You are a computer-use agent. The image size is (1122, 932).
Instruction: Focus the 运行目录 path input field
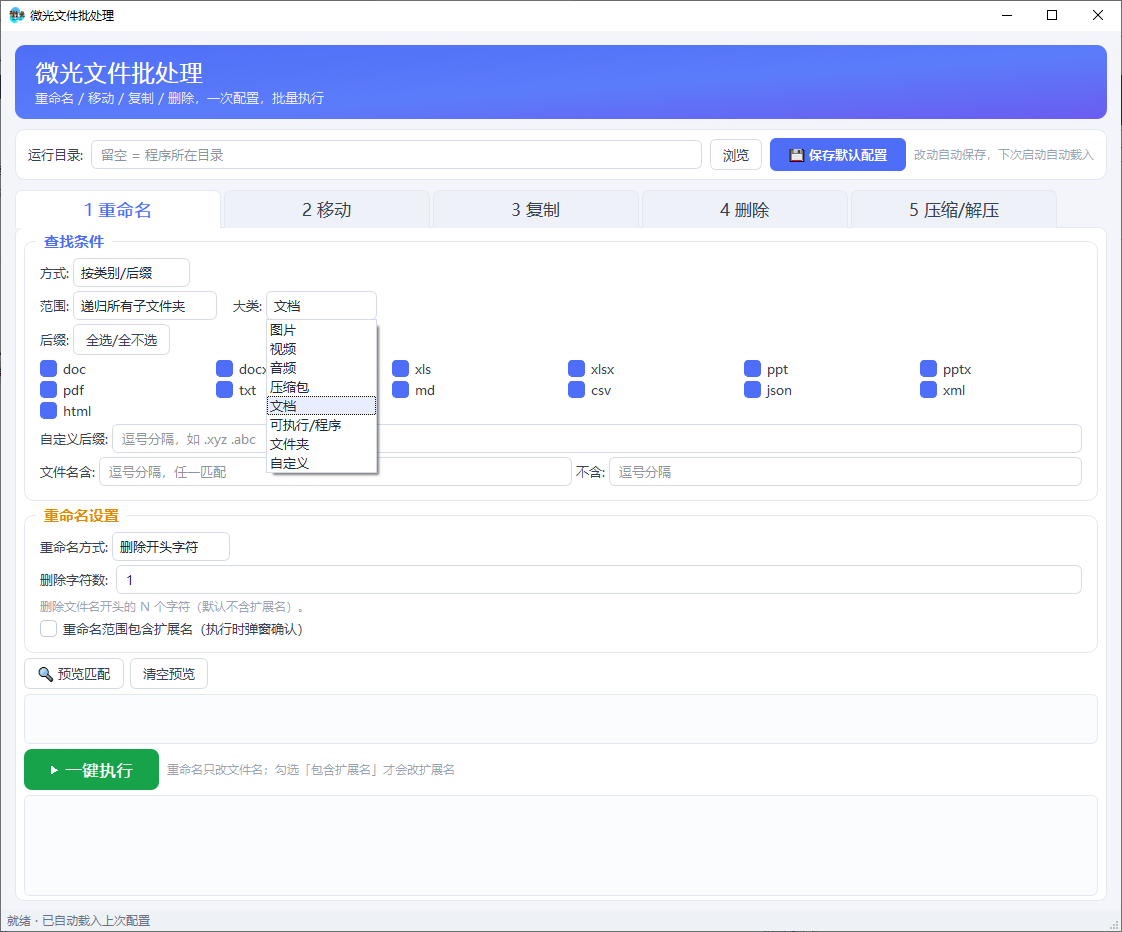click(x=396, y=155)
